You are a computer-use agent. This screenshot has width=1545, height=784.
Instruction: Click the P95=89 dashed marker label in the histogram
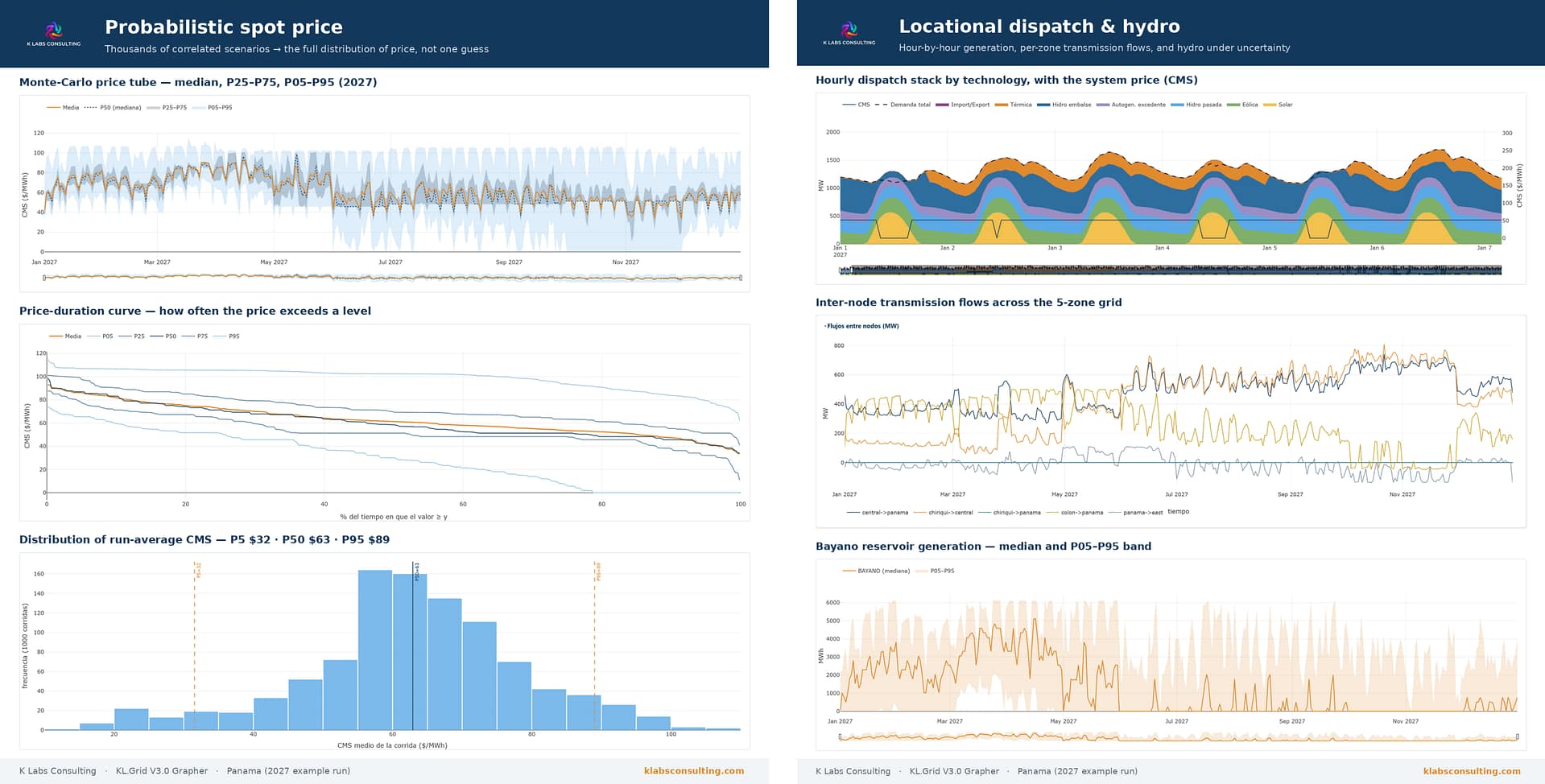[597, 571]
